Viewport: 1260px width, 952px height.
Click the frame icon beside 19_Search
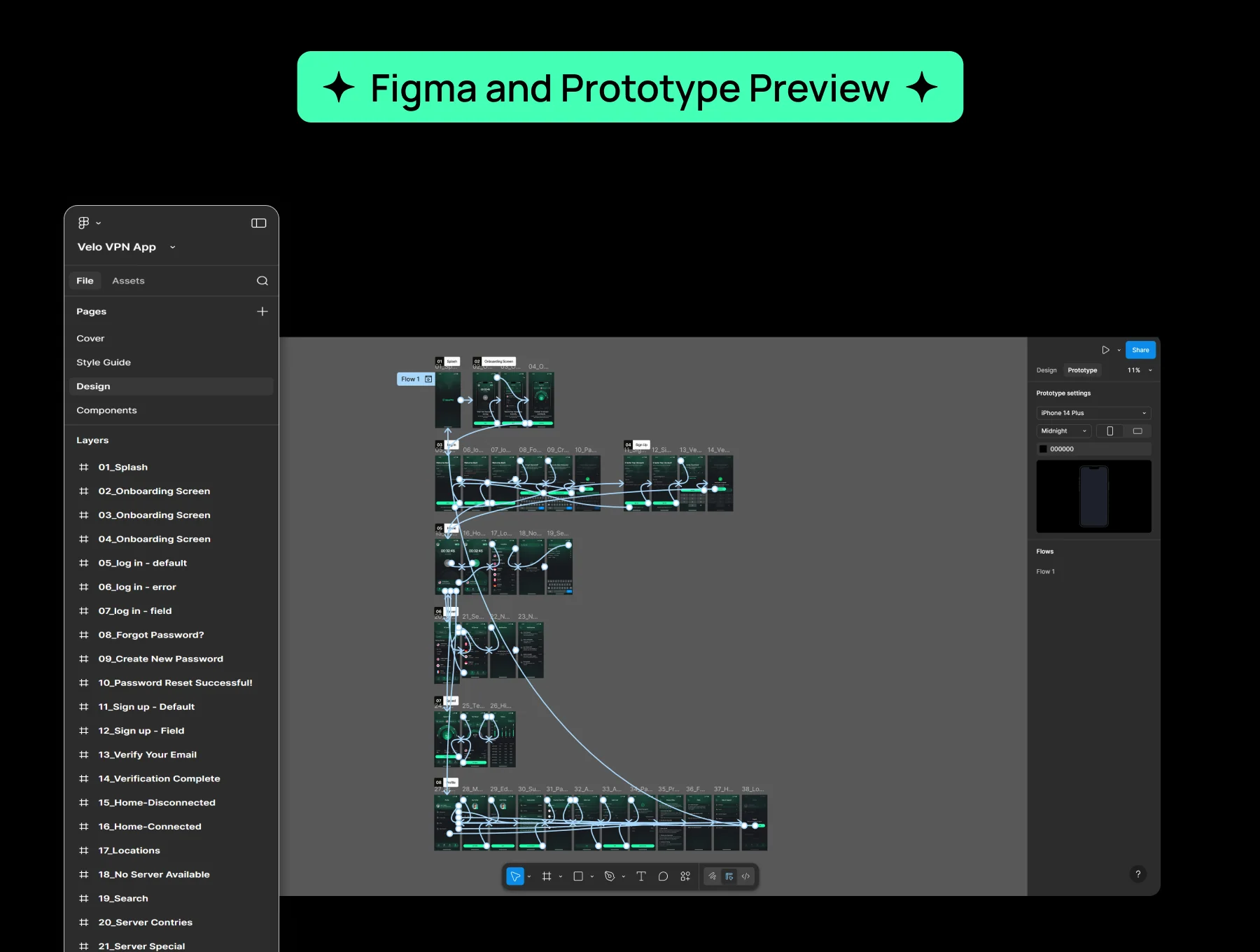pyautogui.click(x=84, y=898)
